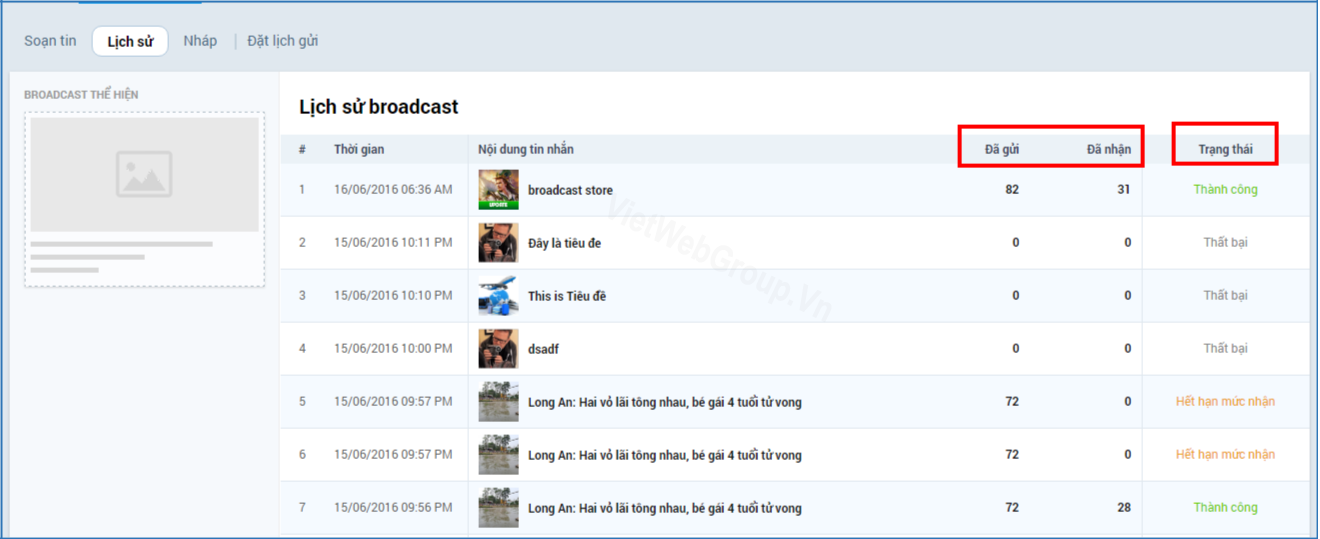The height and width of the screenshot is (539, 1320).
Task: Click the Trạng thái column header
Action: tap(1225, 150)
